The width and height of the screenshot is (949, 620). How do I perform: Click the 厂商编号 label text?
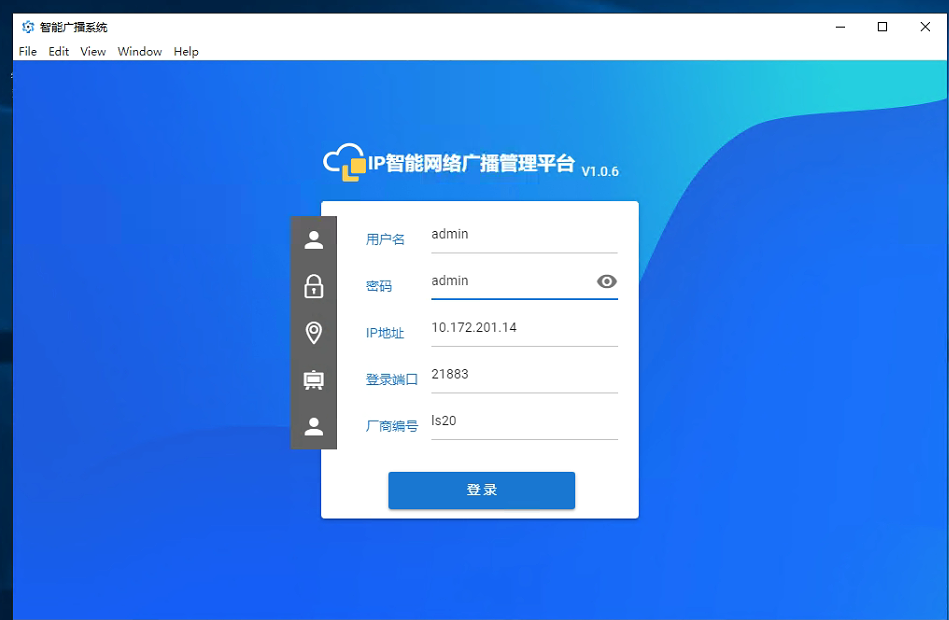coord(392,426)
